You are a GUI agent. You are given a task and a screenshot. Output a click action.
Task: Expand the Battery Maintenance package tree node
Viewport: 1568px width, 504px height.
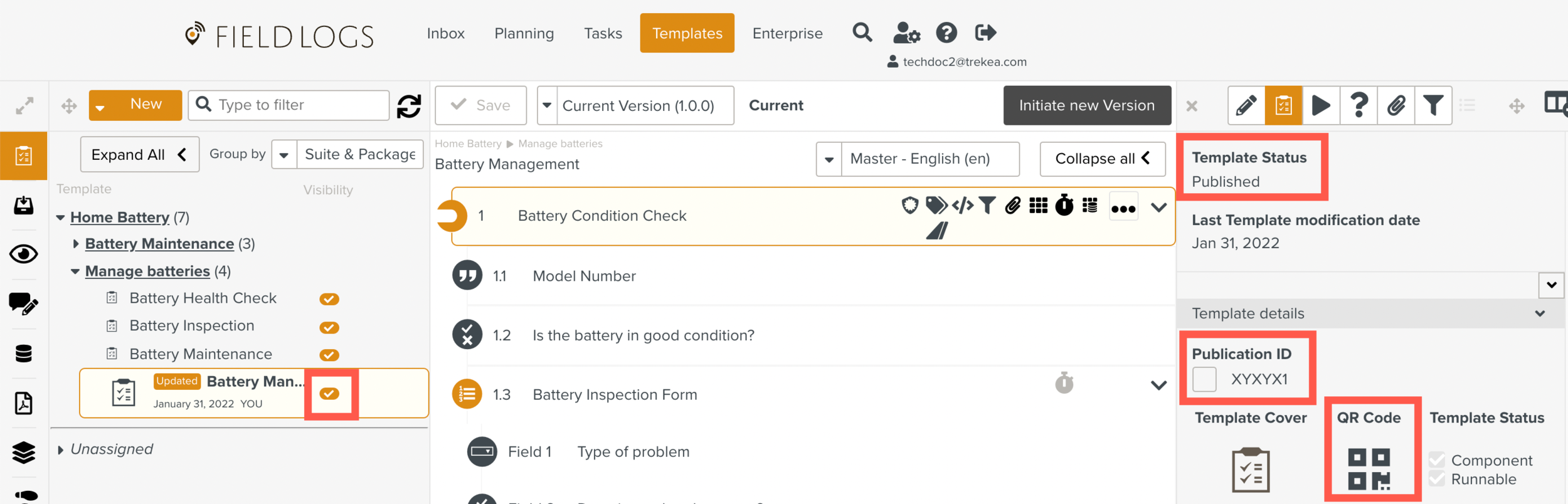point(76,244)
